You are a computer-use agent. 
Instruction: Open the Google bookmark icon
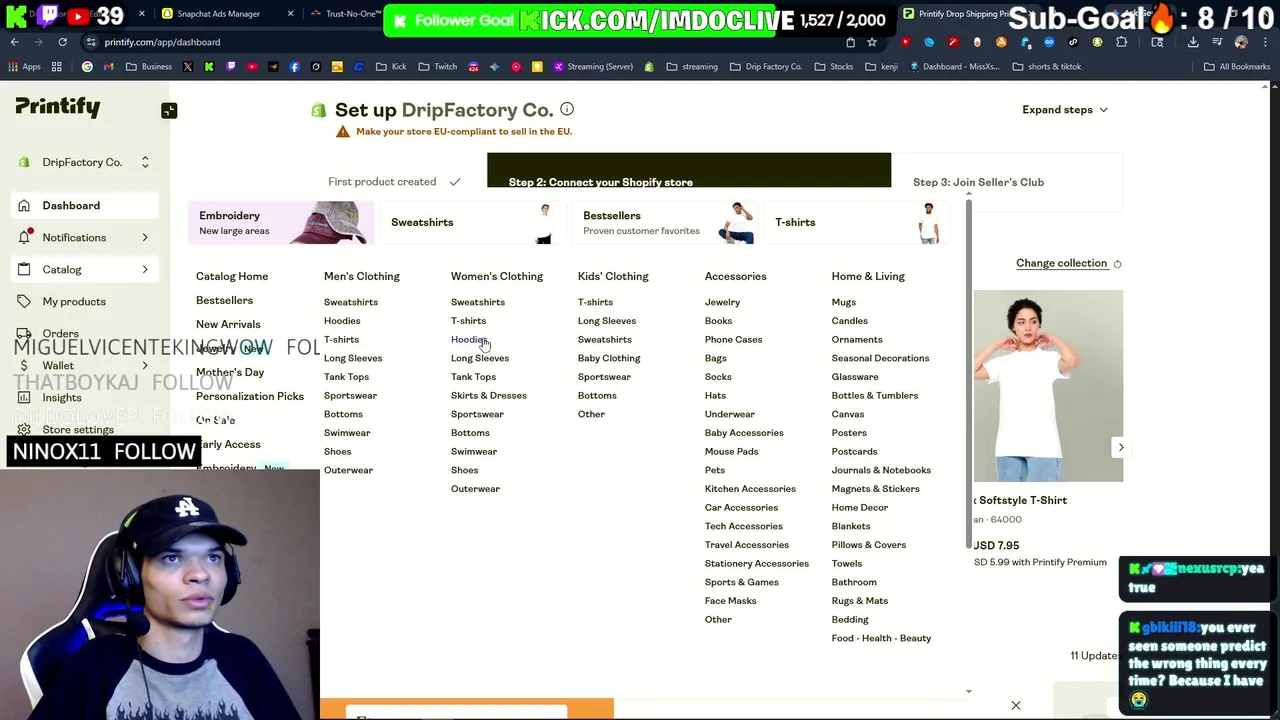pyautogui.click(x=87, y=67)
